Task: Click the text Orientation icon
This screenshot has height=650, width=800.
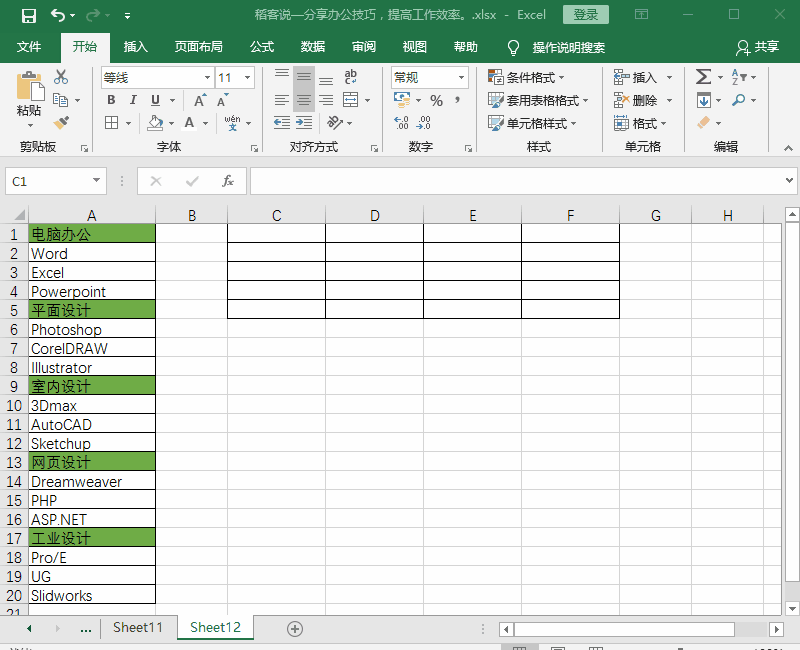Action: tap(335, 122)
